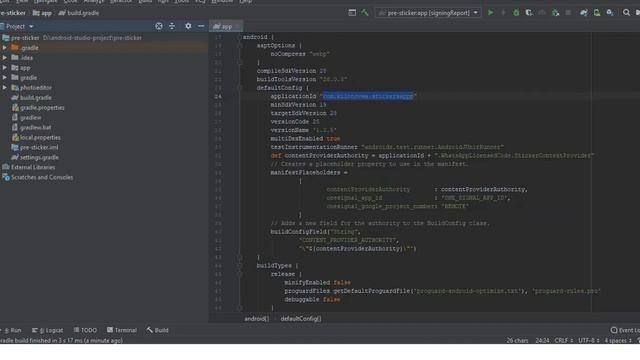Click the window icon left of hammer

(x=352, y=13)
